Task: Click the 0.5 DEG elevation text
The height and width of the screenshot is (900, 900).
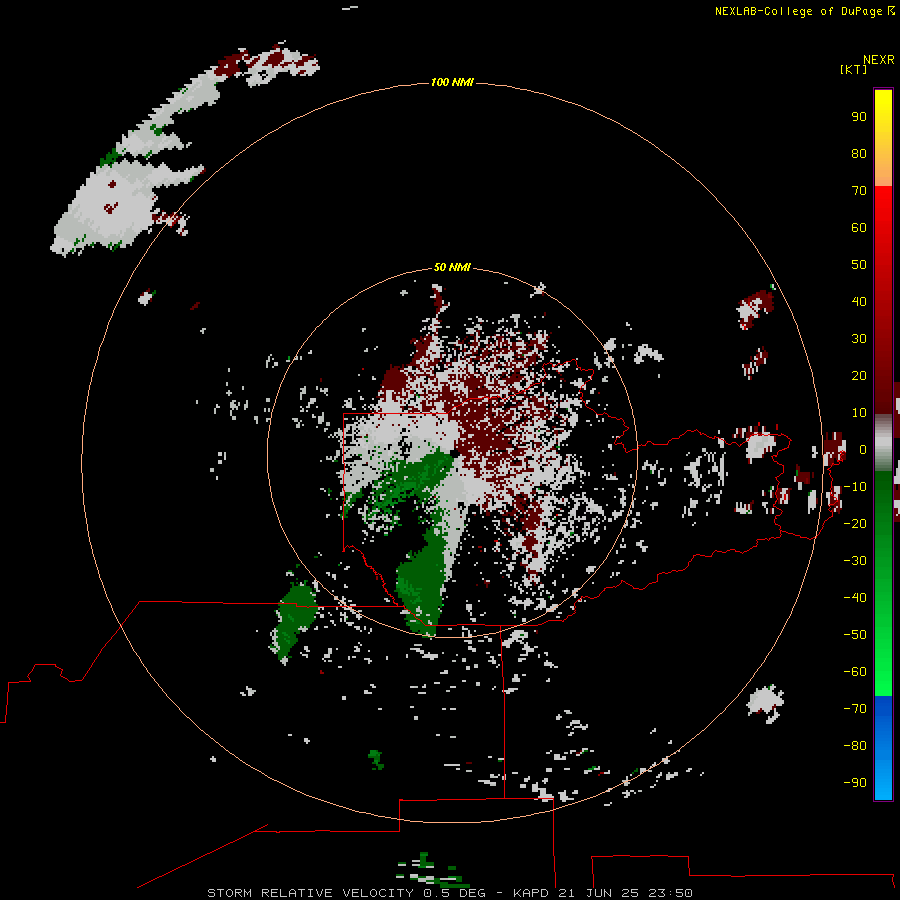Action: 454,893
